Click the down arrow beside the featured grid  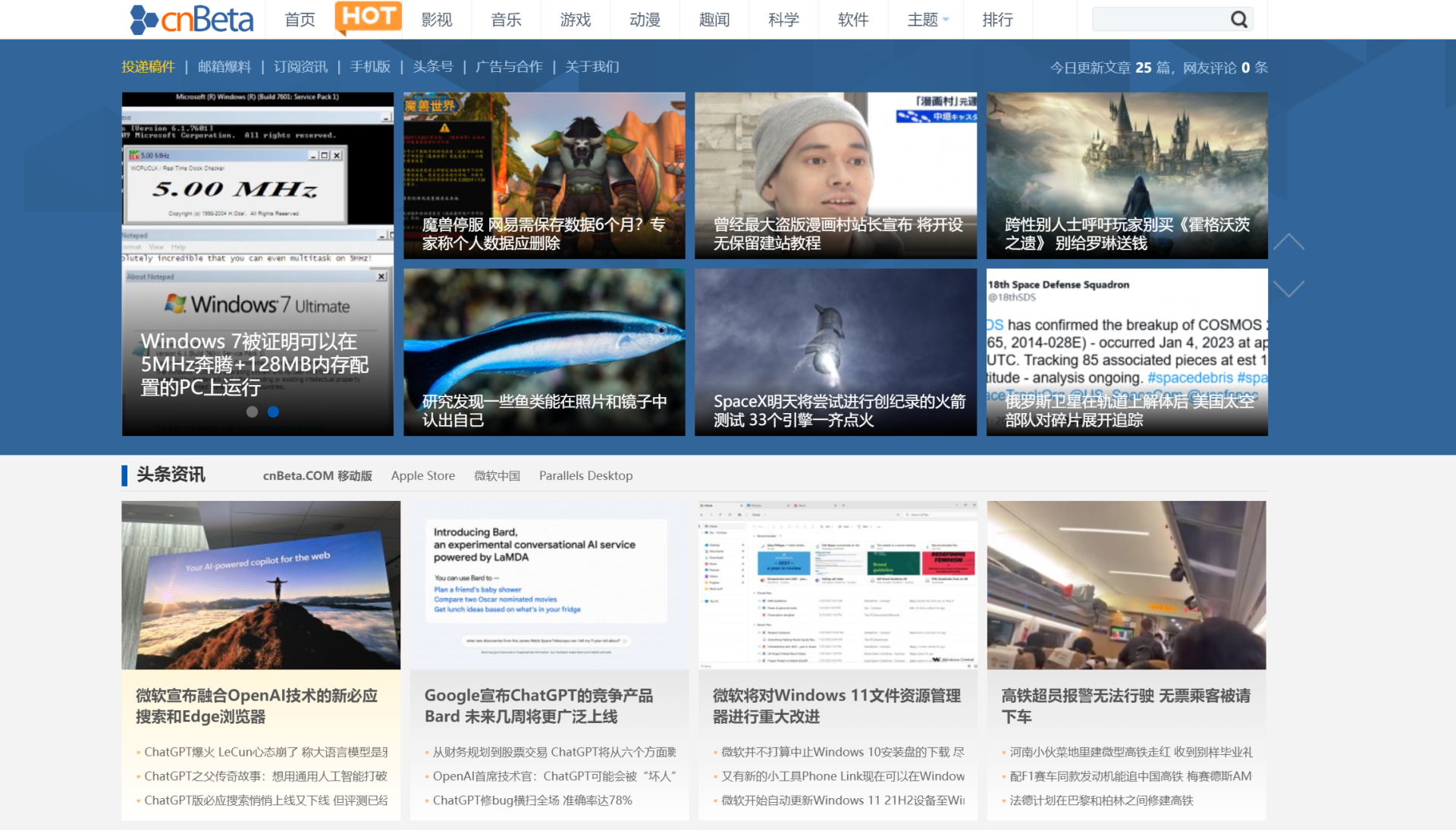pos(1288,289)
